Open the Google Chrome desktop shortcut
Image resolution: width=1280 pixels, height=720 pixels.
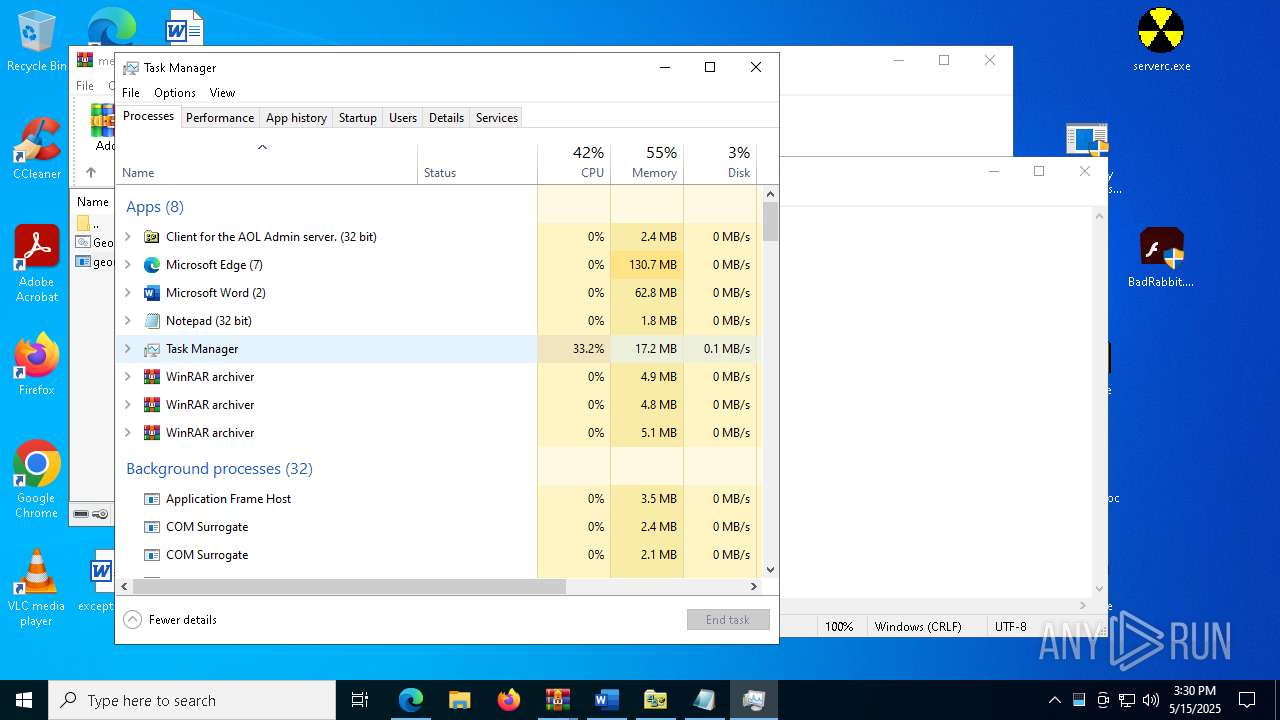tap(36, 480)
